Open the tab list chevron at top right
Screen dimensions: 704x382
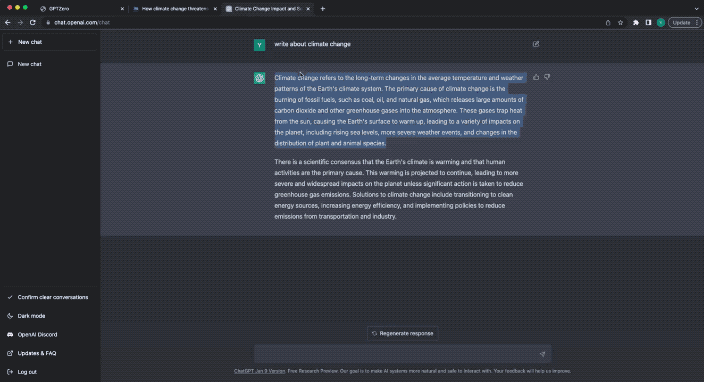click(x=696, y=9)
